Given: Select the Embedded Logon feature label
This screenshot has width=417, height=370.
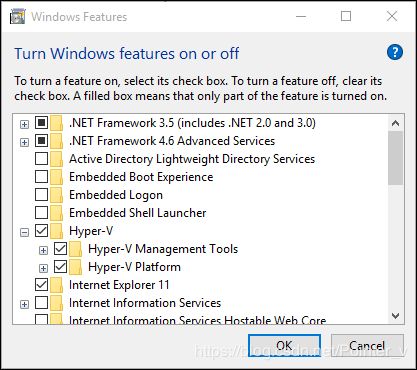Looking at the screenshot, I should click(116, 195).
